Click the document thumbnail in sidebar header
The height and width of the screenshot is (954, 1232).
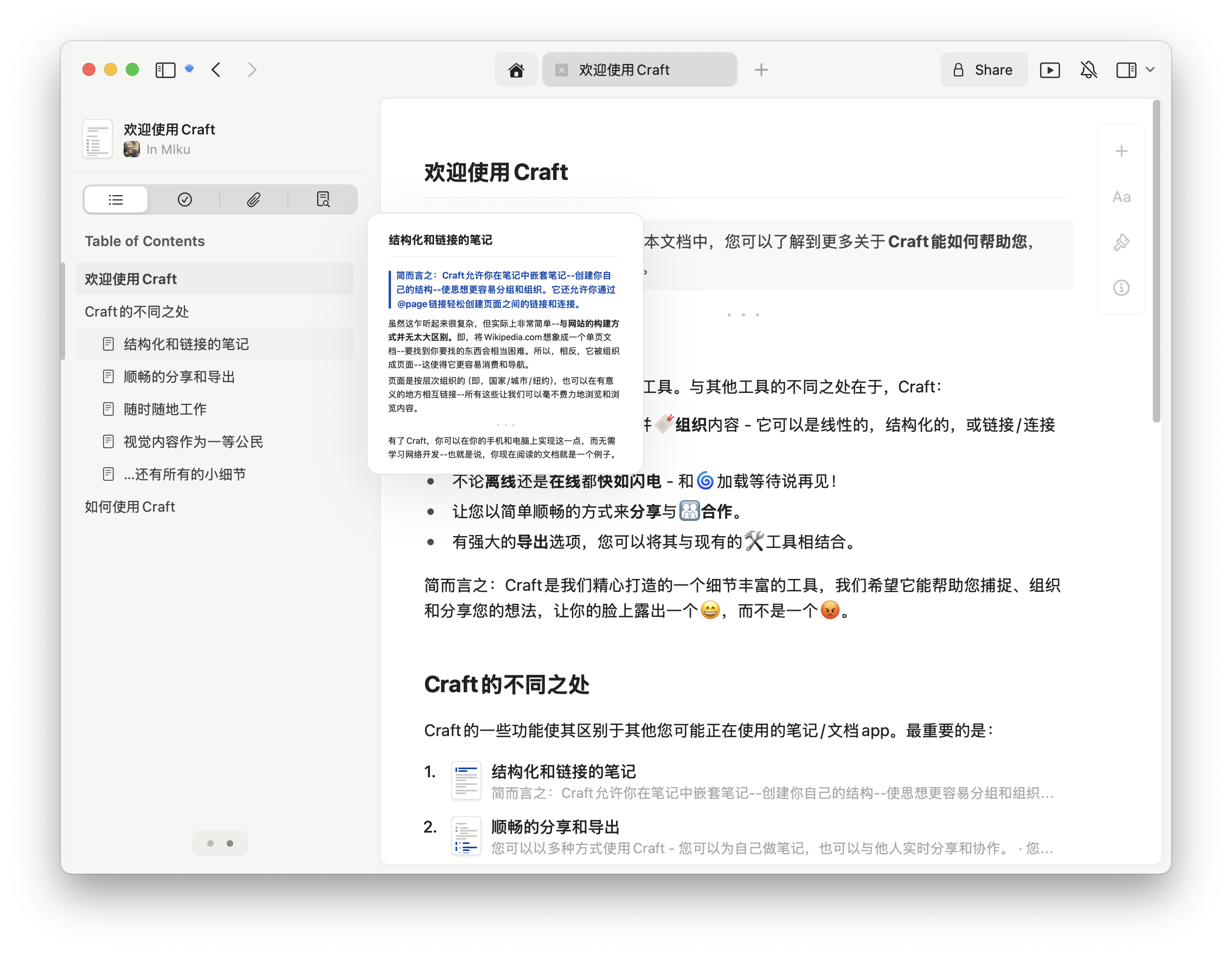[x=98, y=139]
